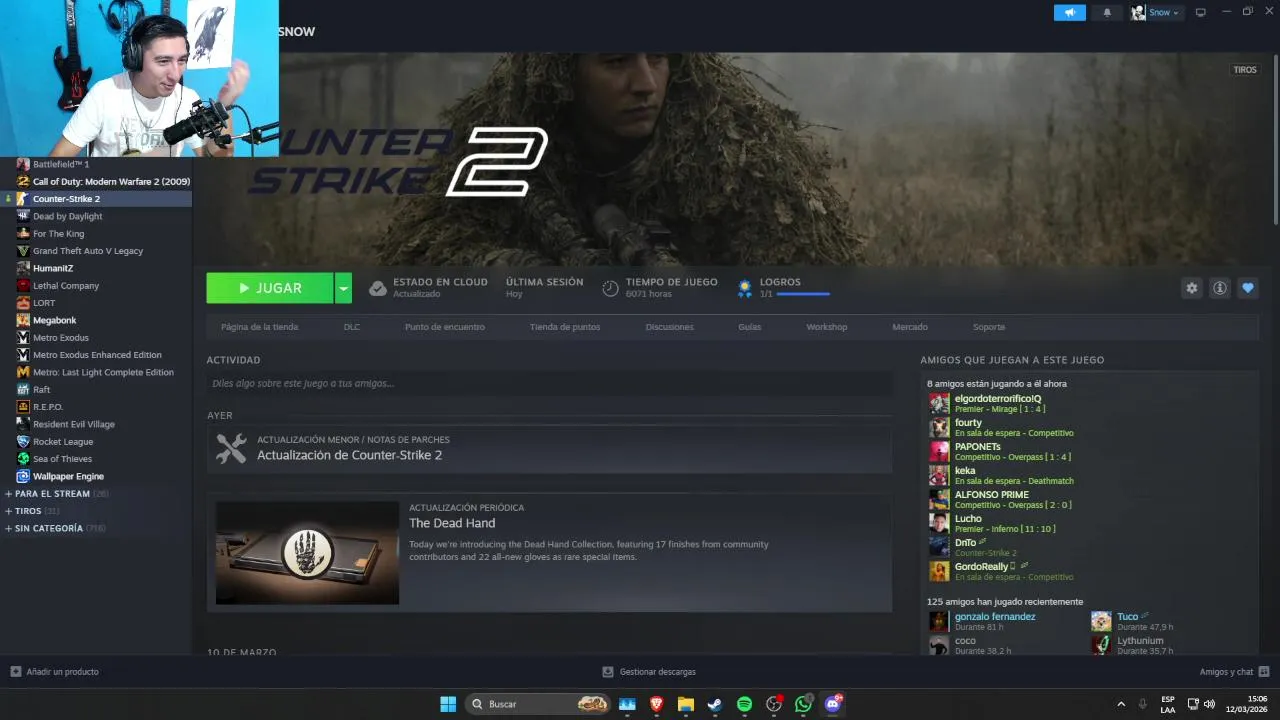Screen dimensions: 1280x720
Task: Open the DLC tab
Action: [x=352, y=327]
